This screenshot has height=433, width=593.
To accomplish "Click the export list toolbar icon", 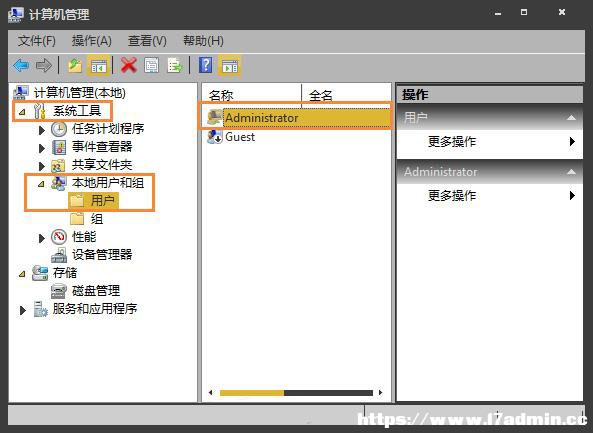I will [x=175, y=66].
